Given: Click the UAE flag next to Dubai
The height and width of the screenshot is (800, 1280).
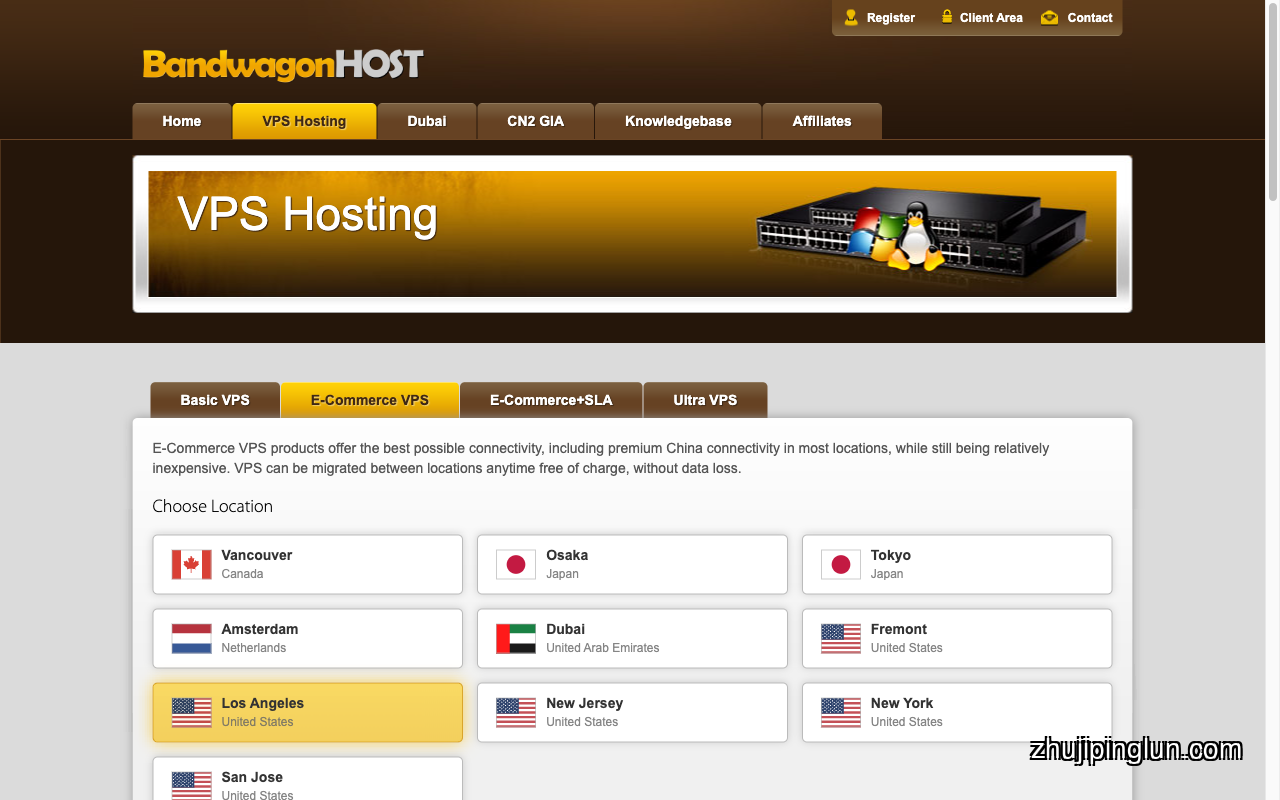Looking at the screenshot, I should (x=516, y=638).
